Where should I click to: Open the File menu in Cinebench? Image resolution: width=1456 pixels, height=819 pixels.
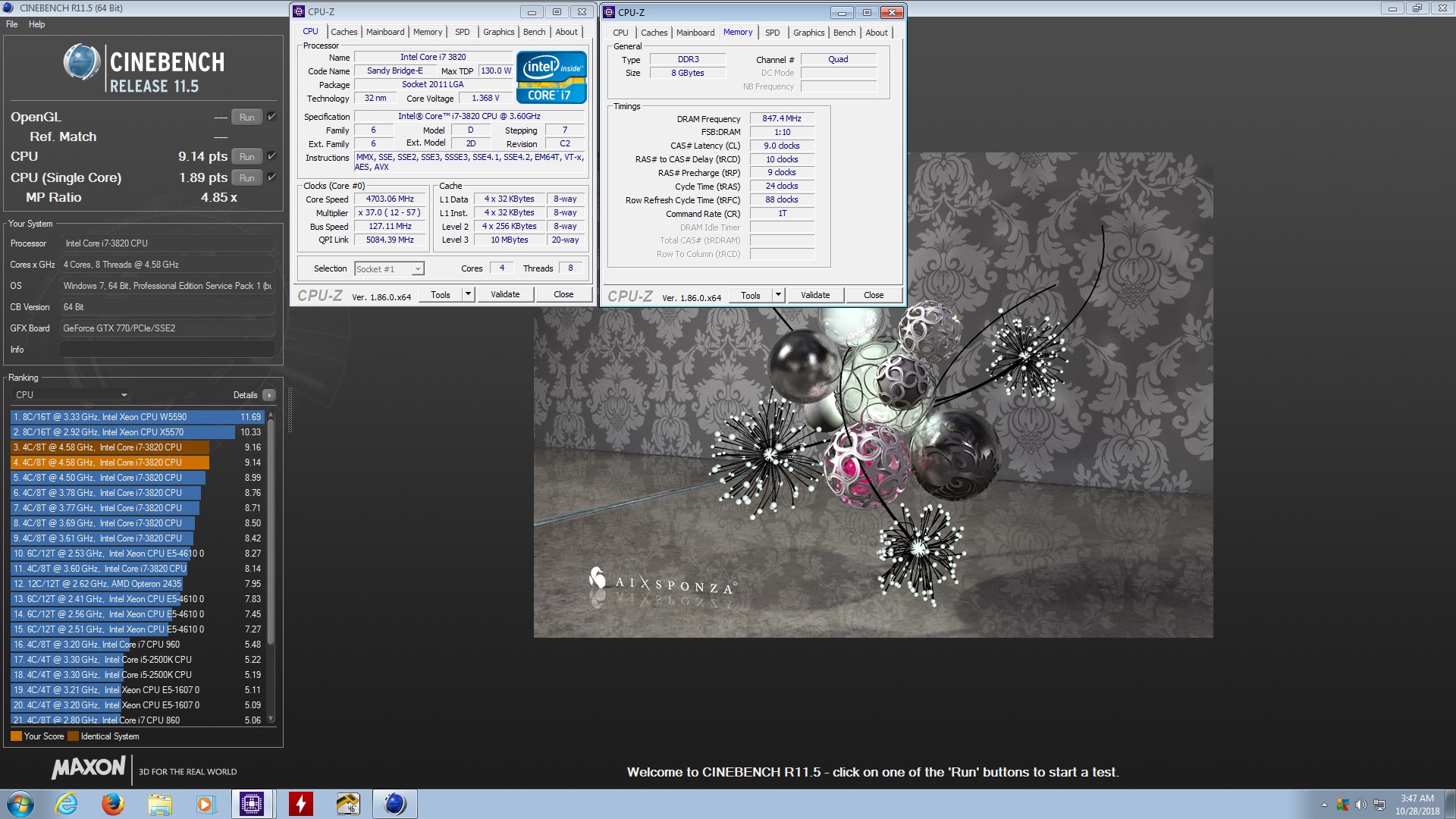click(x=12, y=24)
